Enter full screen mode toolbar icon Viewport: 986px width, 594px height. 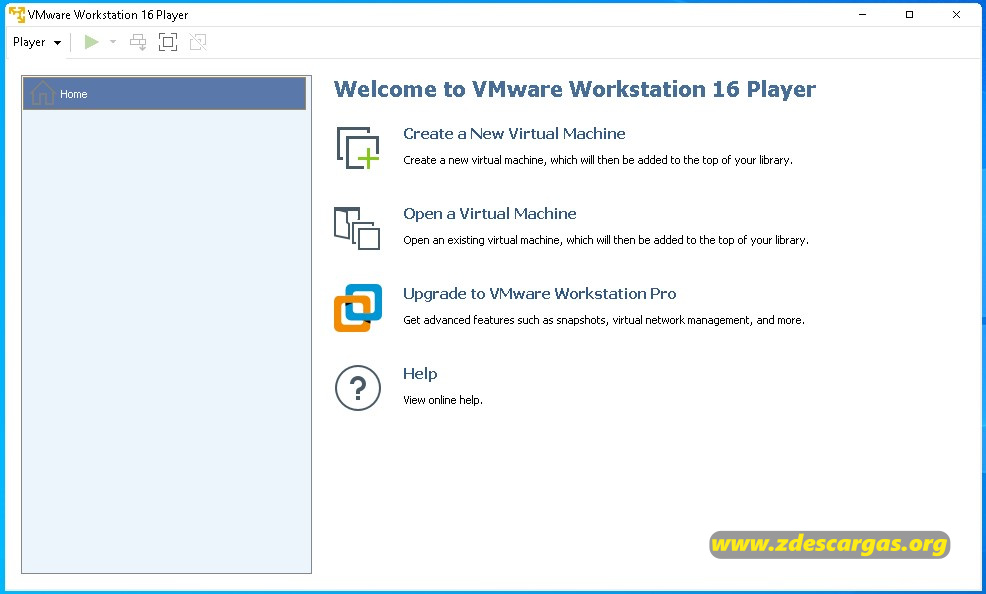pyautogui.click(x=168, y=42)
